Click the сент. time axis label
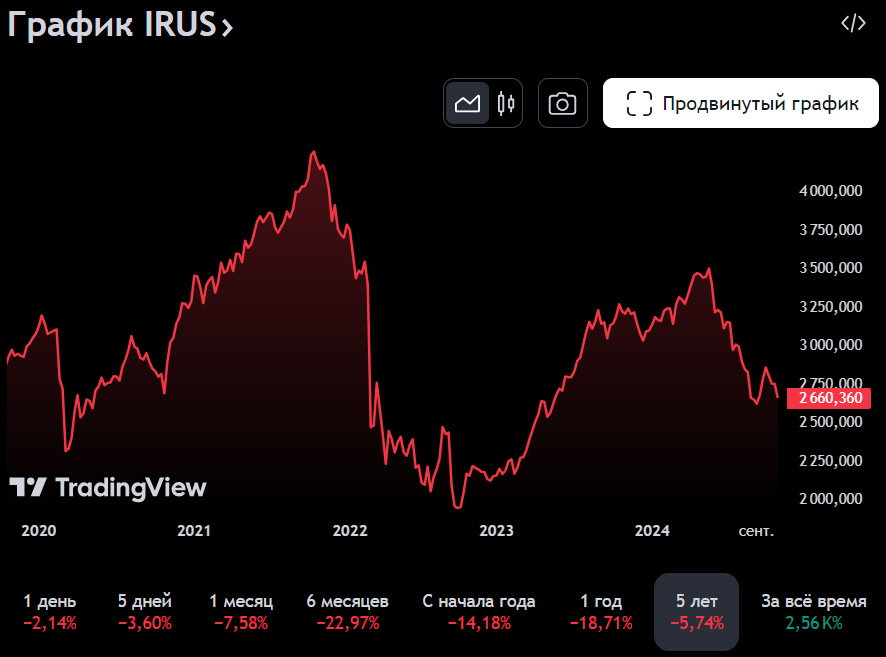The height and width of the screenshot is (657, 886). pos(756,531)
